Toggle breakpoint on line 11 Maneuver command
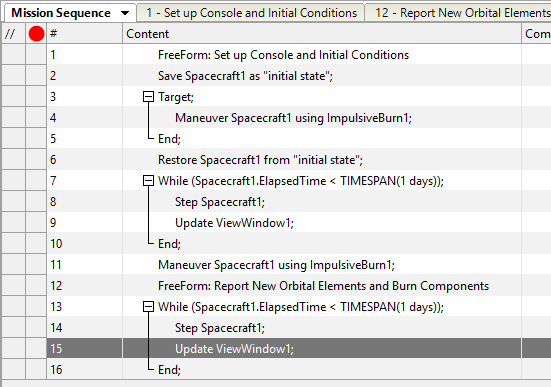This screenshot has height=387, width=551. [36, 265]
